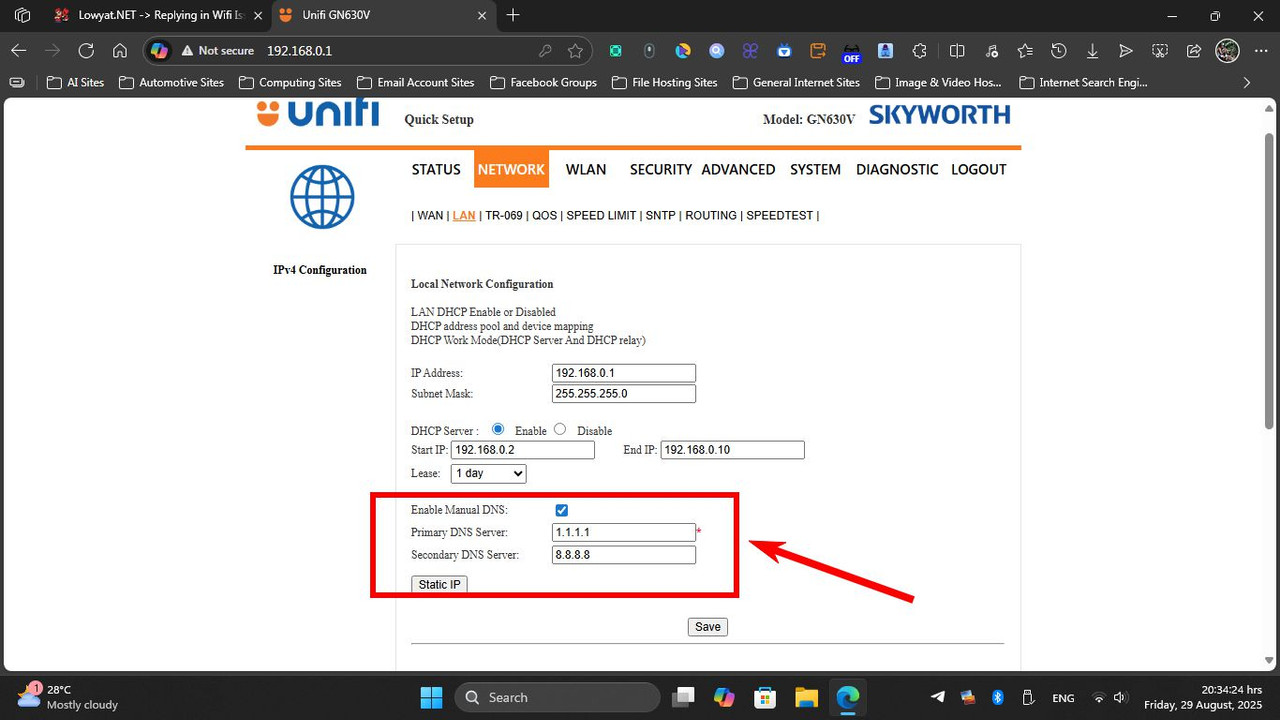The width and height of the screenshot is (1280, 720).
Task: Open Task View on taskbar
Action: (683, 697)
